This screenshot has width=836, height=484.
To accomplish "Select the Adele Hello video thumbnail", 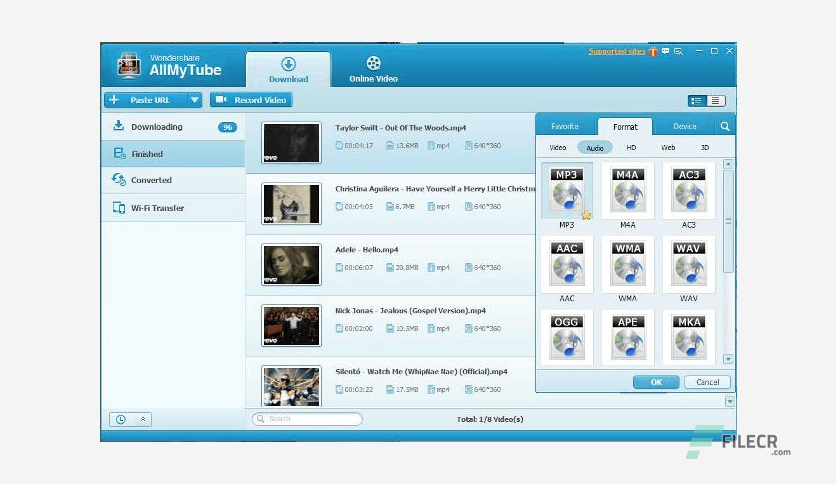I will [x=291, y=264].
